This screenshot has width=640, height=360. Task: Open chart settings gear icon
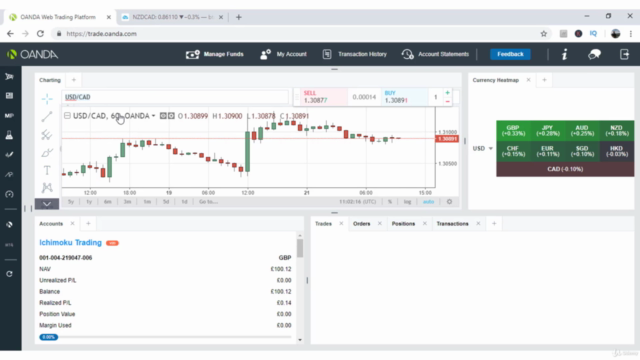(449, 202)
